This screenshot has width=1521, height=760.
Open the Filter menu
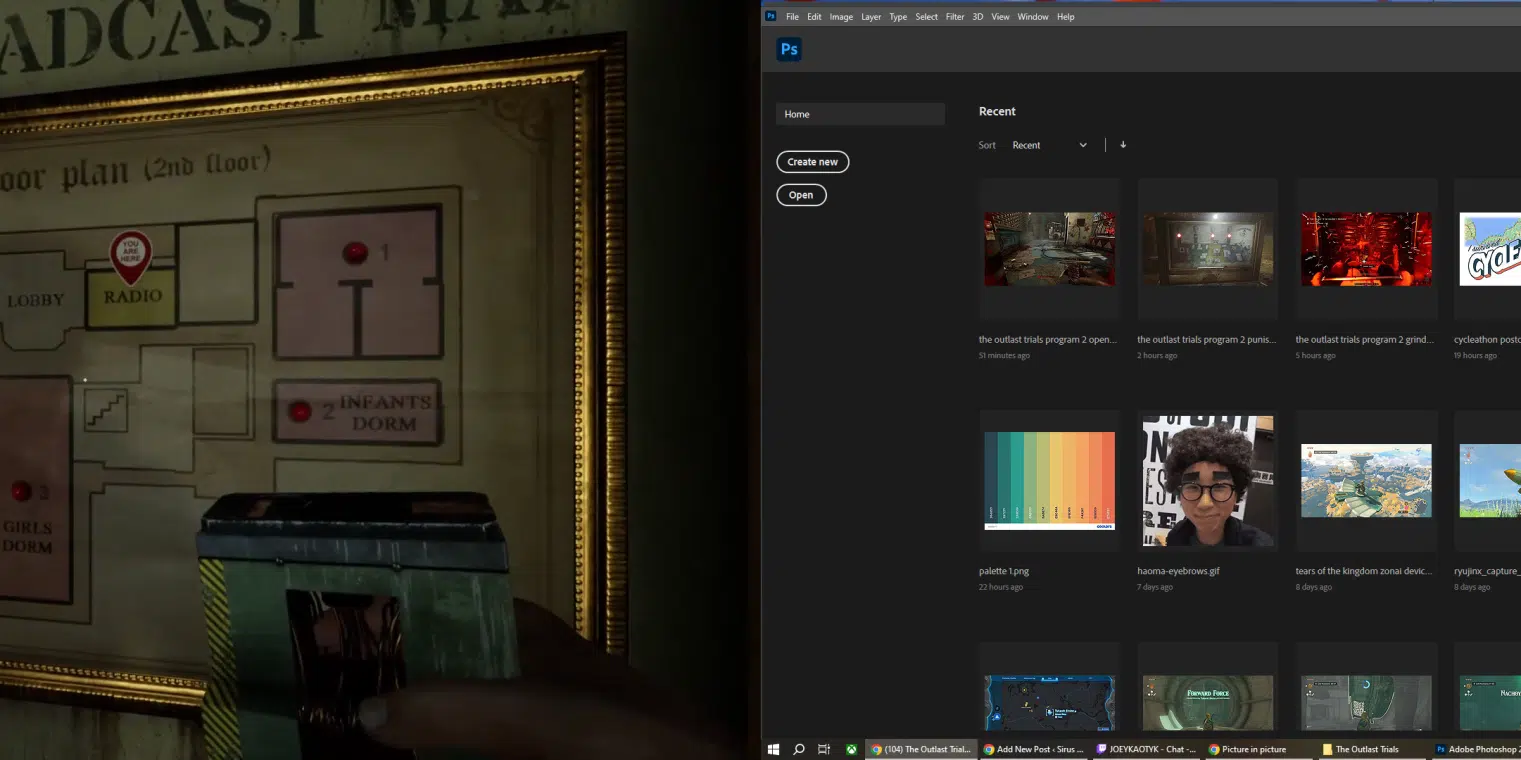pos(955,17)
